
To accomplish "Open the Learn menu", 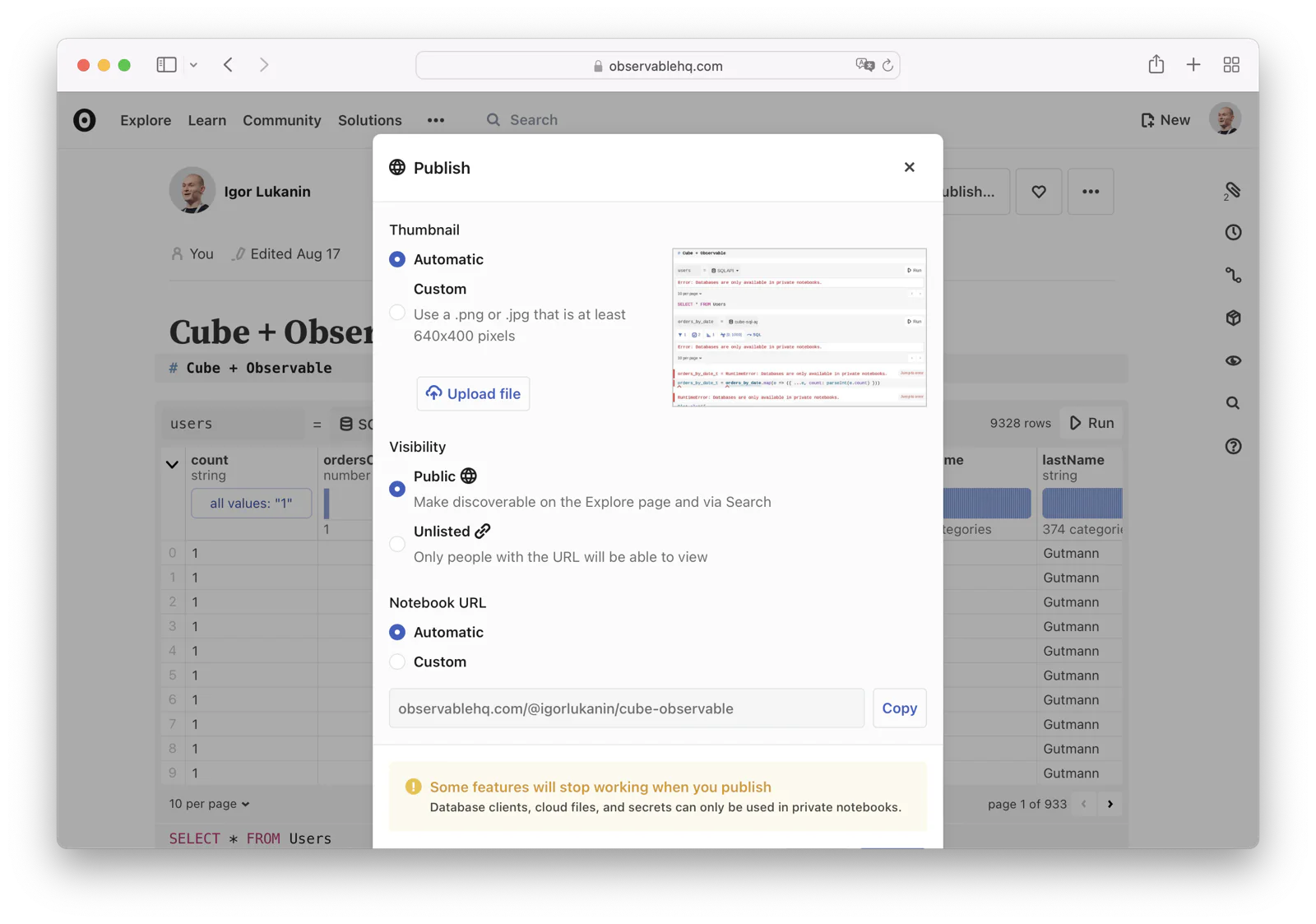I will tap(207, 120).
